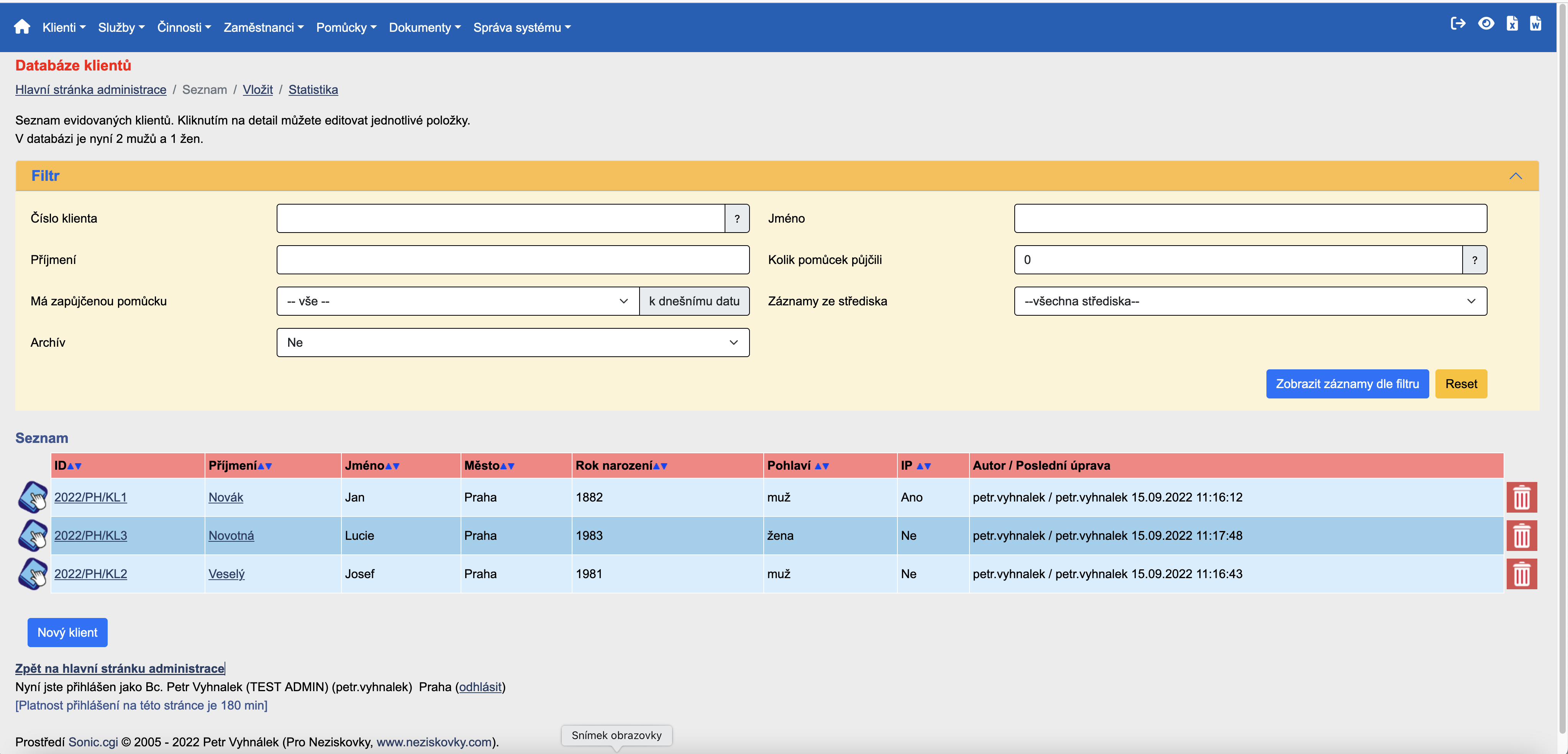
Task: Open Má zapůjčenou pomůcku dropdown
Action: tap(457, 301)
